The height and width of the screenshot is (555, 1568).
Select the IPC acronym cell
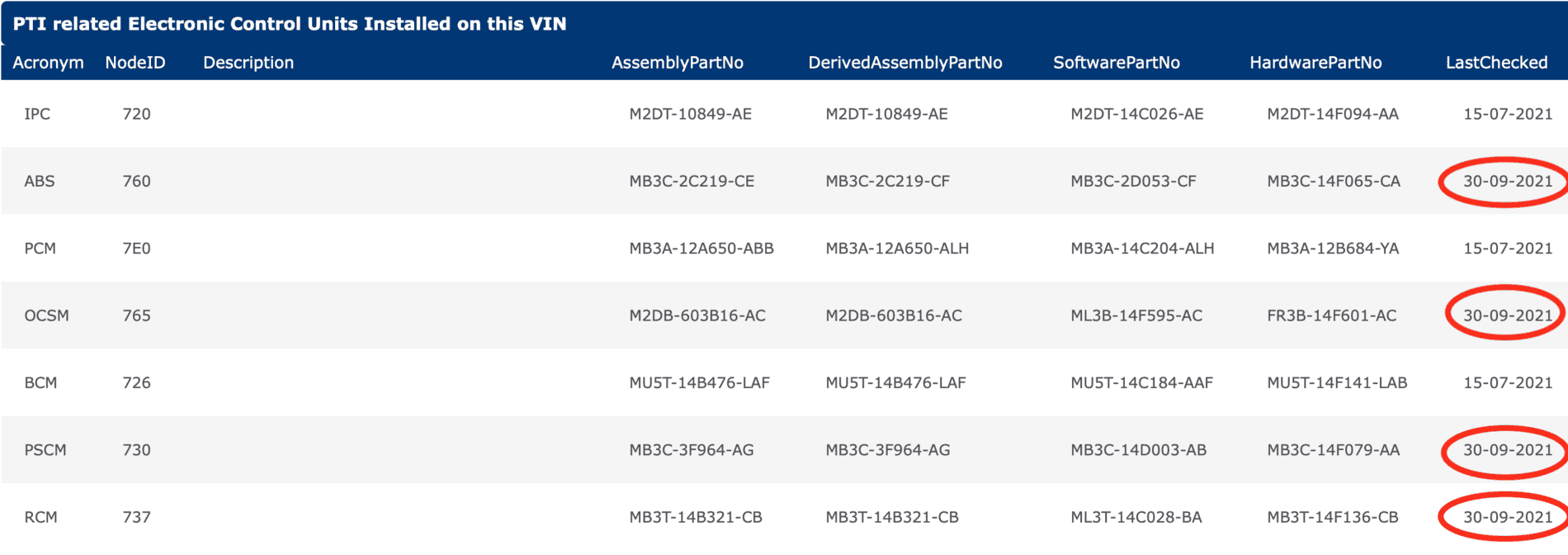point(37,114)
